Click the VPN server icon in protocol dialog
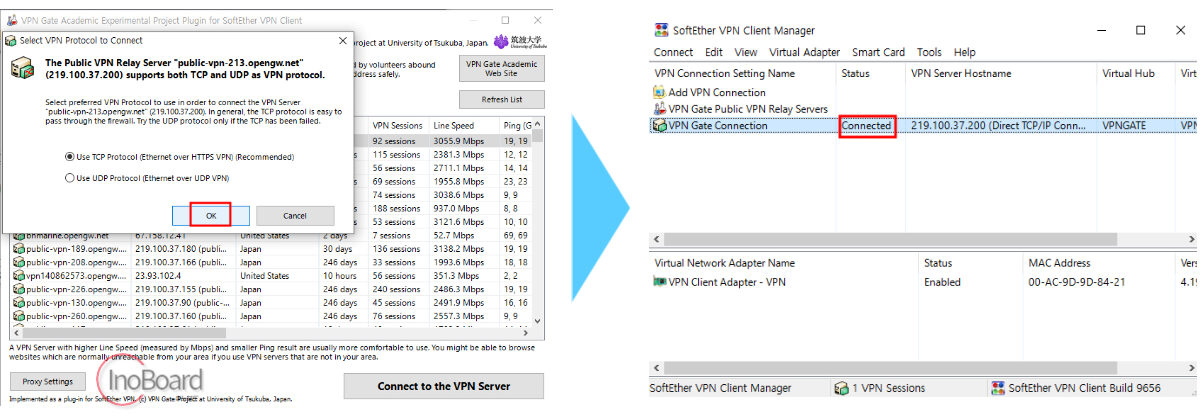1200x420 pixels. click(x=22, y=70)
